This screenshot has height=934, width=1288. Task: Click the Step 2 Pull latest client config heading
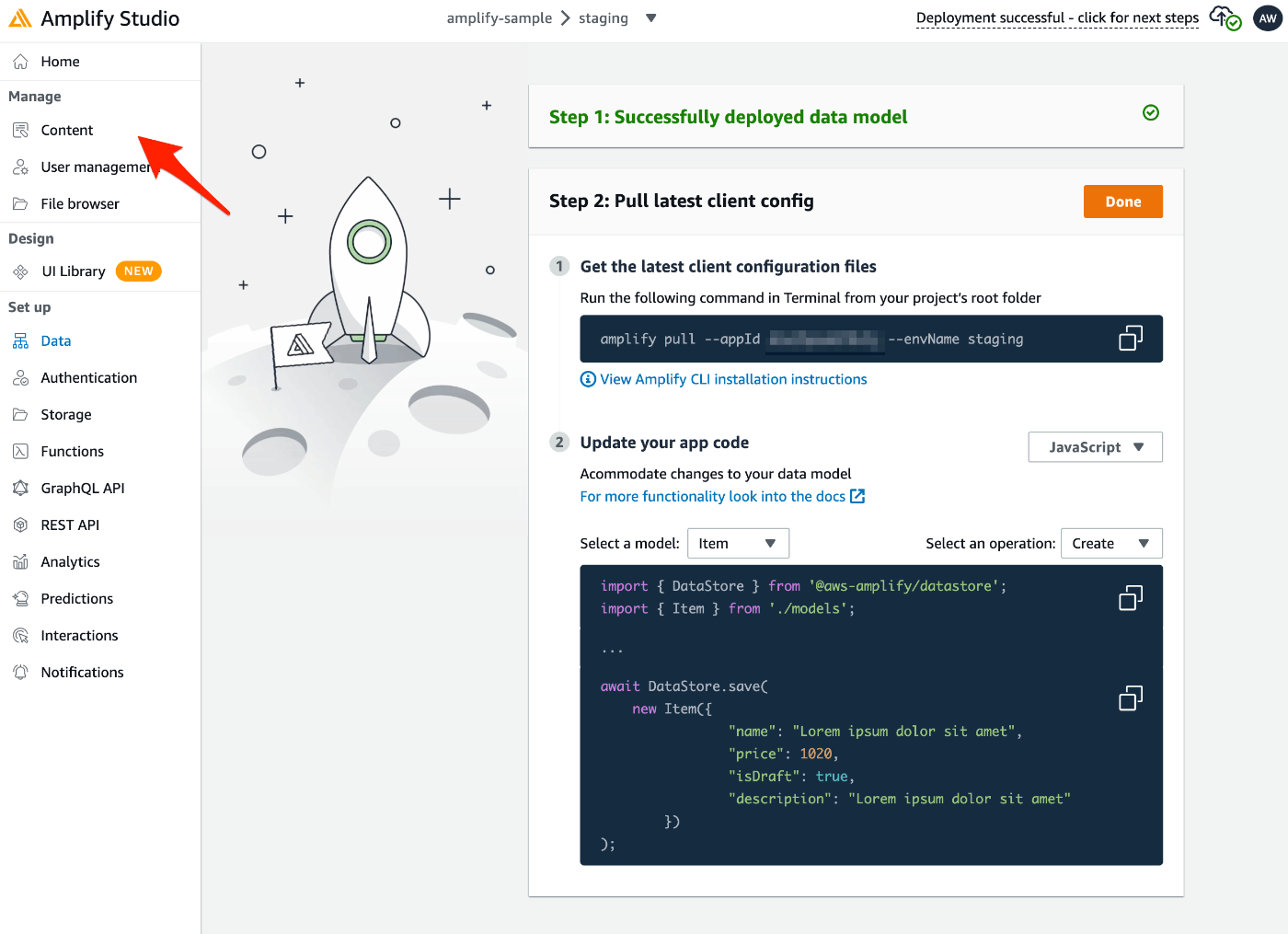pyautogui.click(x=682, y=202)
